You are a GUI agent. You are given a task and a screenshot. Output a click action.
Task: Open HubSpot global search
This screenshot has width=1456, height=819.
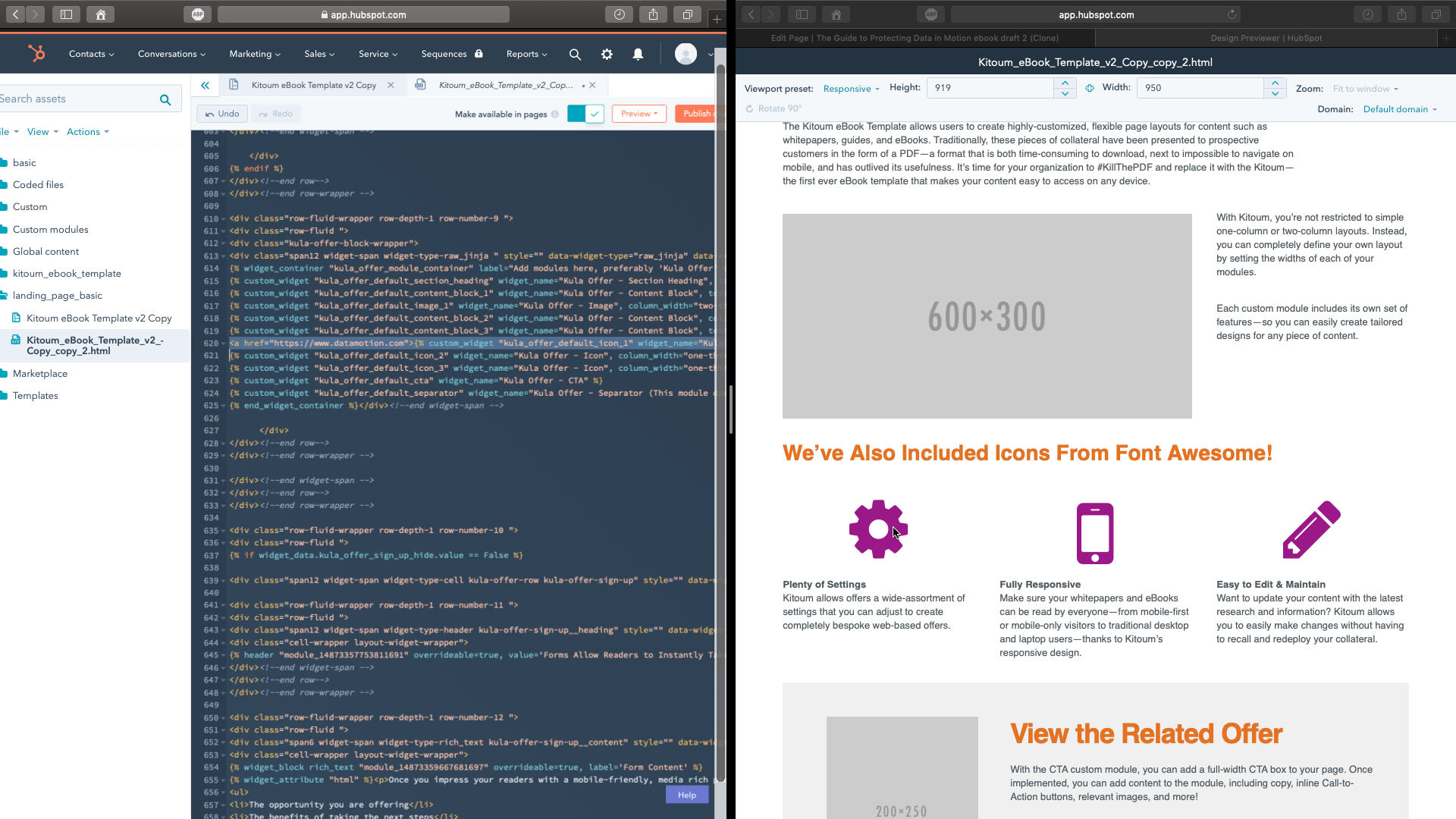point(575,54)
